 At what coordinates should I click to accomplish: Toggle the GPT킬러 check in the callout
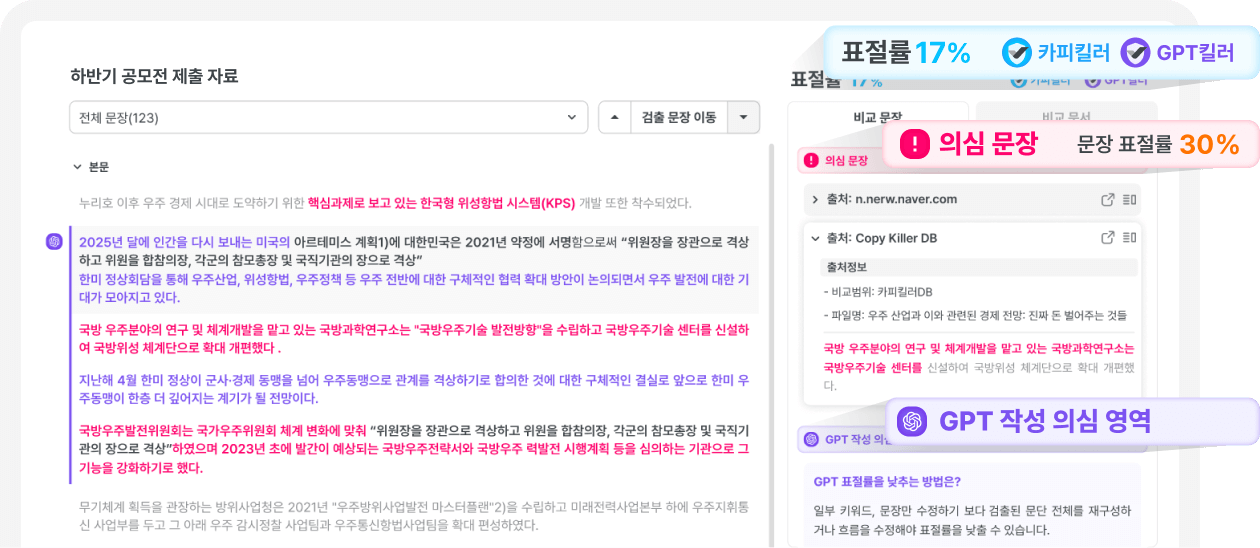click(x=1135, y=53)
